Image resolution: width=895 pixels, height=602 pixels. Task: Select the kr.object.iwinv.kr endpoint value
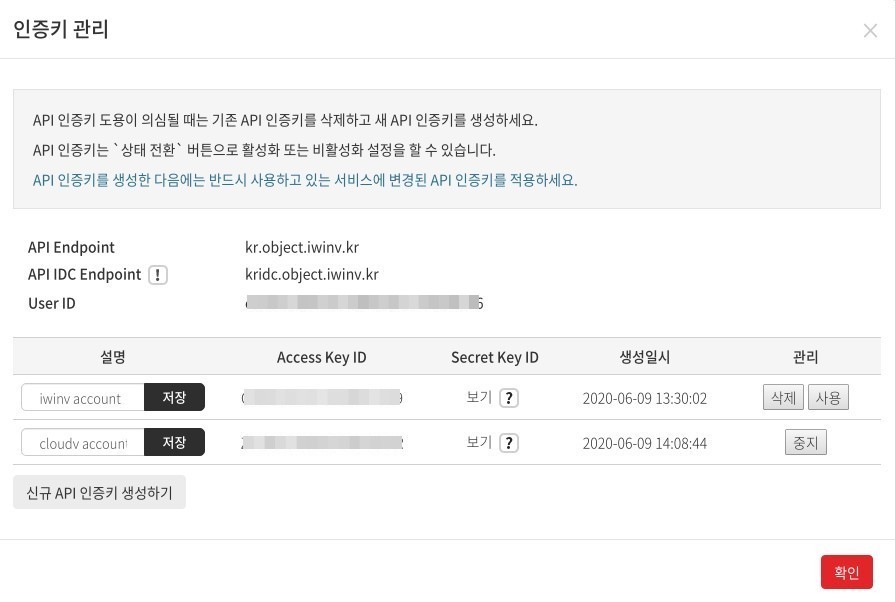(302, 248)
